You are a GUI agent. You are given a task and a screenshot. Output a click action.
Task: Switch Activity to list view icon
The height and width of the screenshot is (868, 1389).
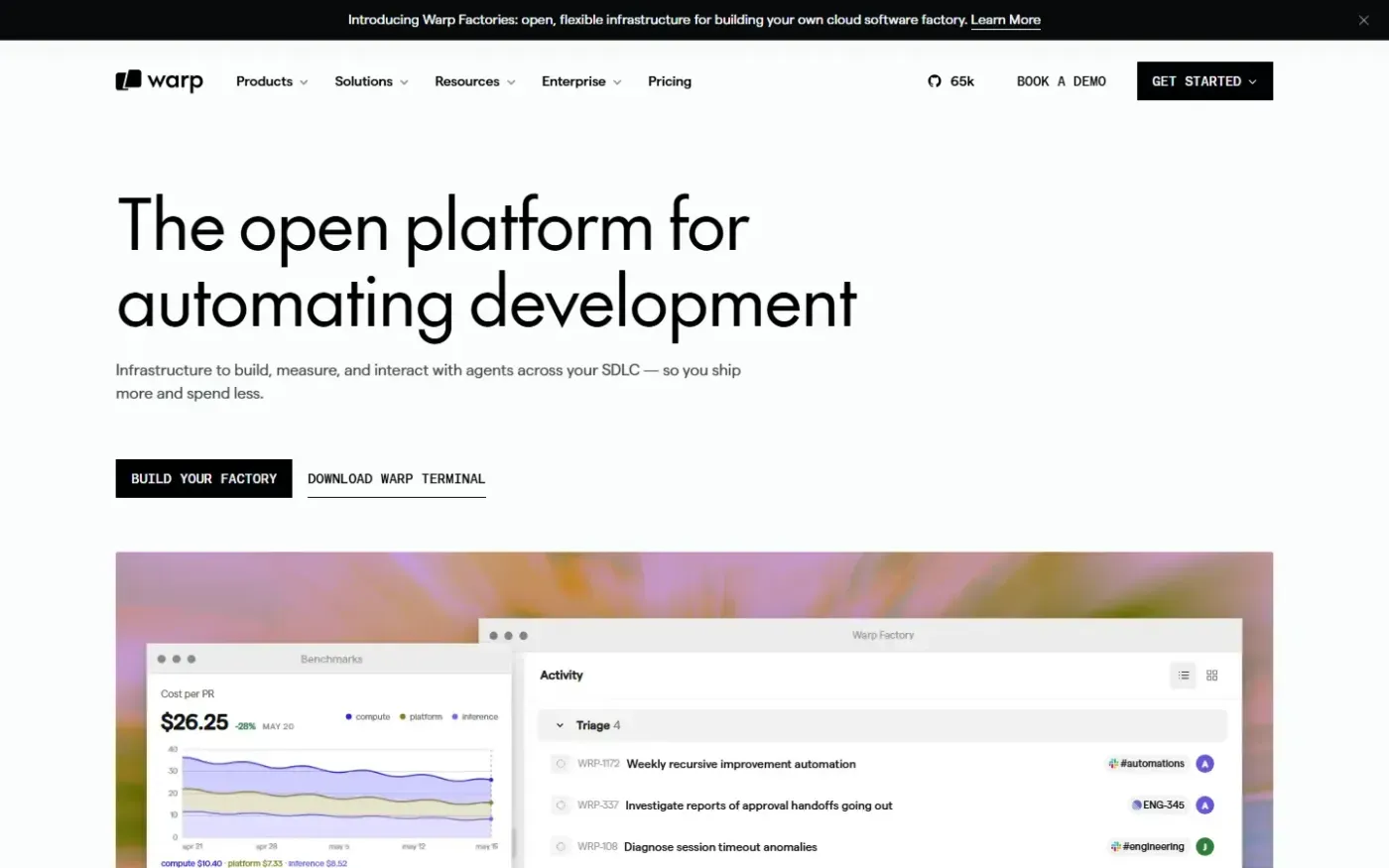coord(1184,676)
